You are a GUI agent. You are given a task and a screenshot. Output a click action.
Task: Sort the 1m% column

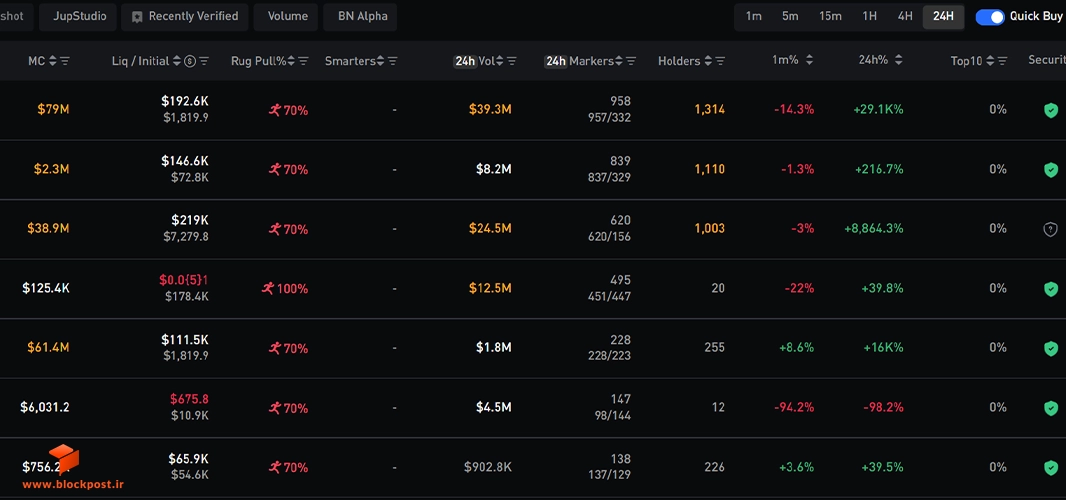click(809, 61)
